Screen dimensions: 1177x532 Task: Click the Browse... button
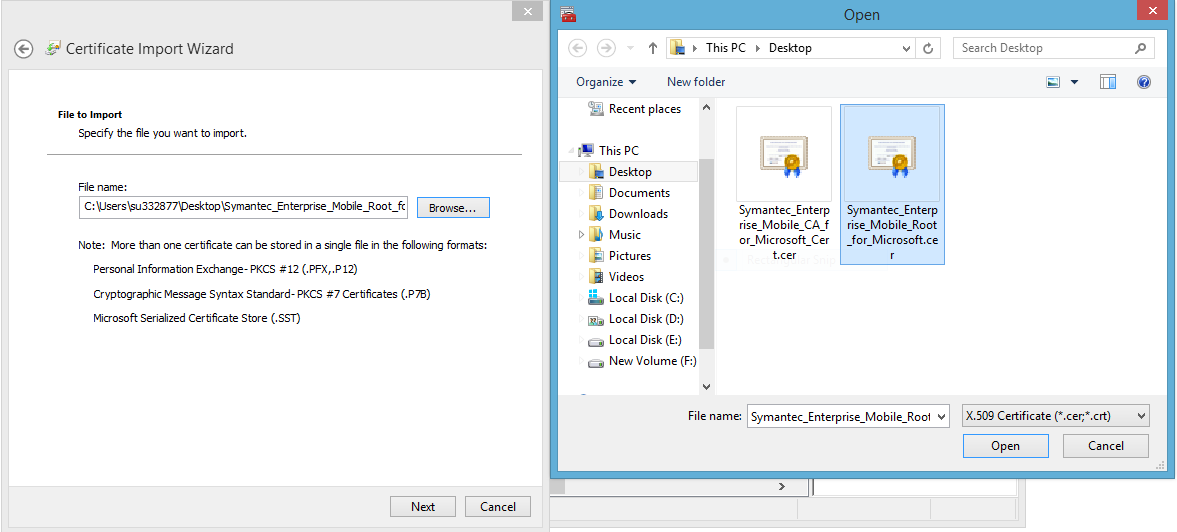[453, 208]
